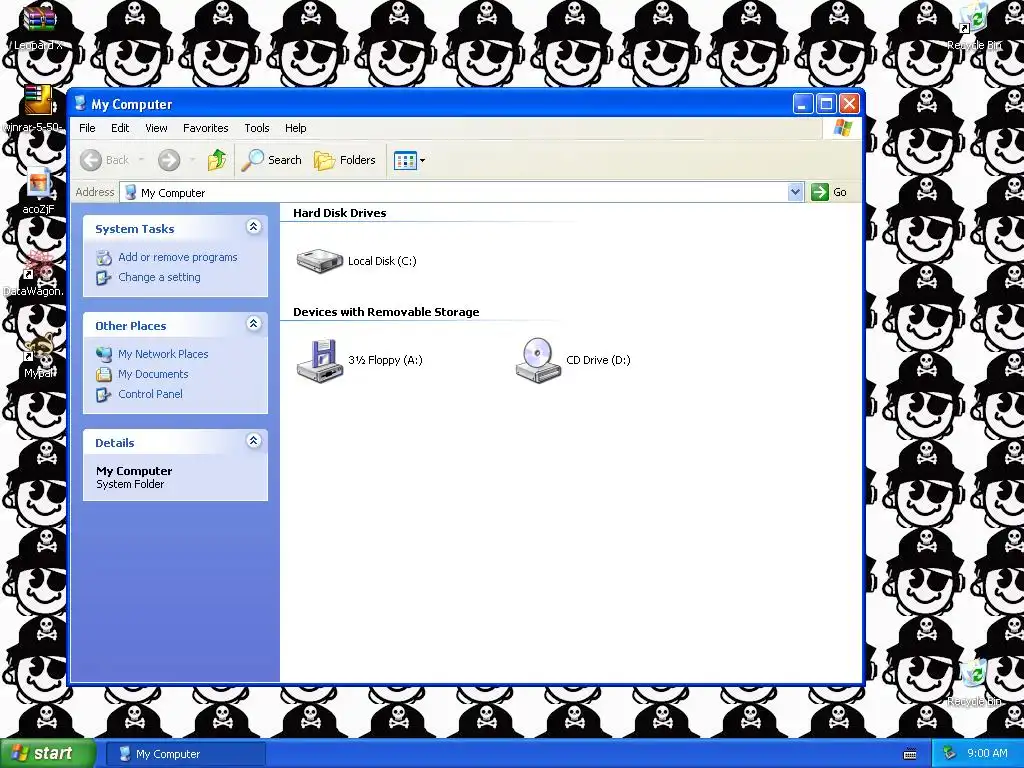Click the Forward navigation arrow
The height and width of the screenshot is (768, 1024).
168,160
